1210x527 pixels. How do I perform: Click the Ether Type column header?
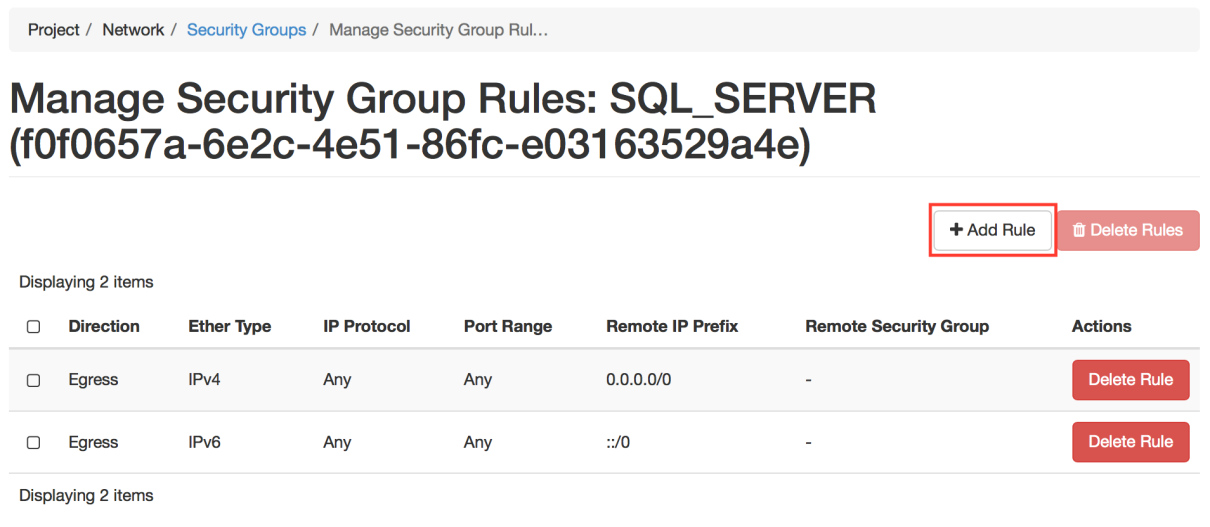click(x=229, y=326)
